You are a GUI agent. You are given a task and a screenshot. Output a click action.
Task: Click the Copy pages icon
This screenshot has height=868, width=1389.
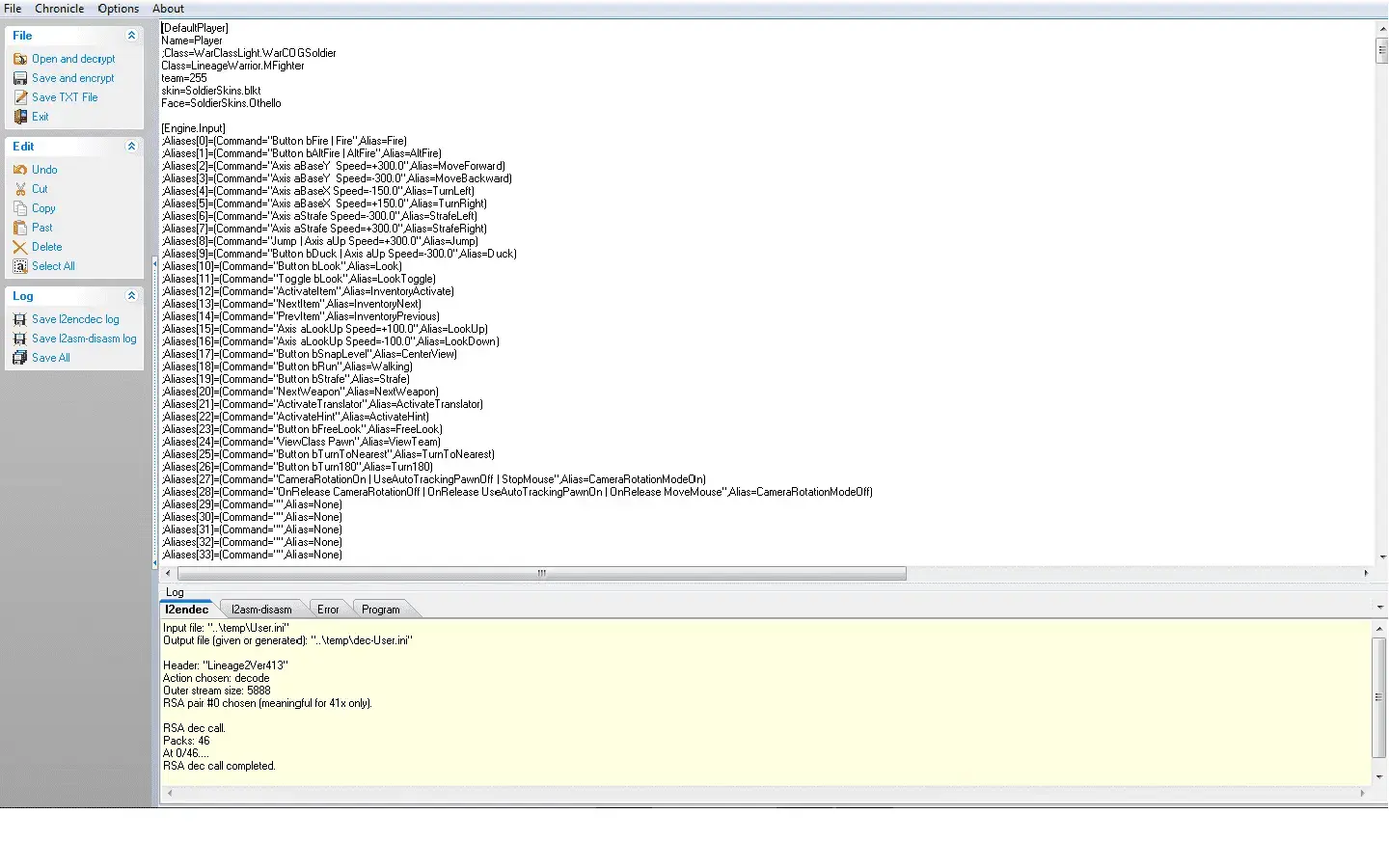(x=20, y=208)
